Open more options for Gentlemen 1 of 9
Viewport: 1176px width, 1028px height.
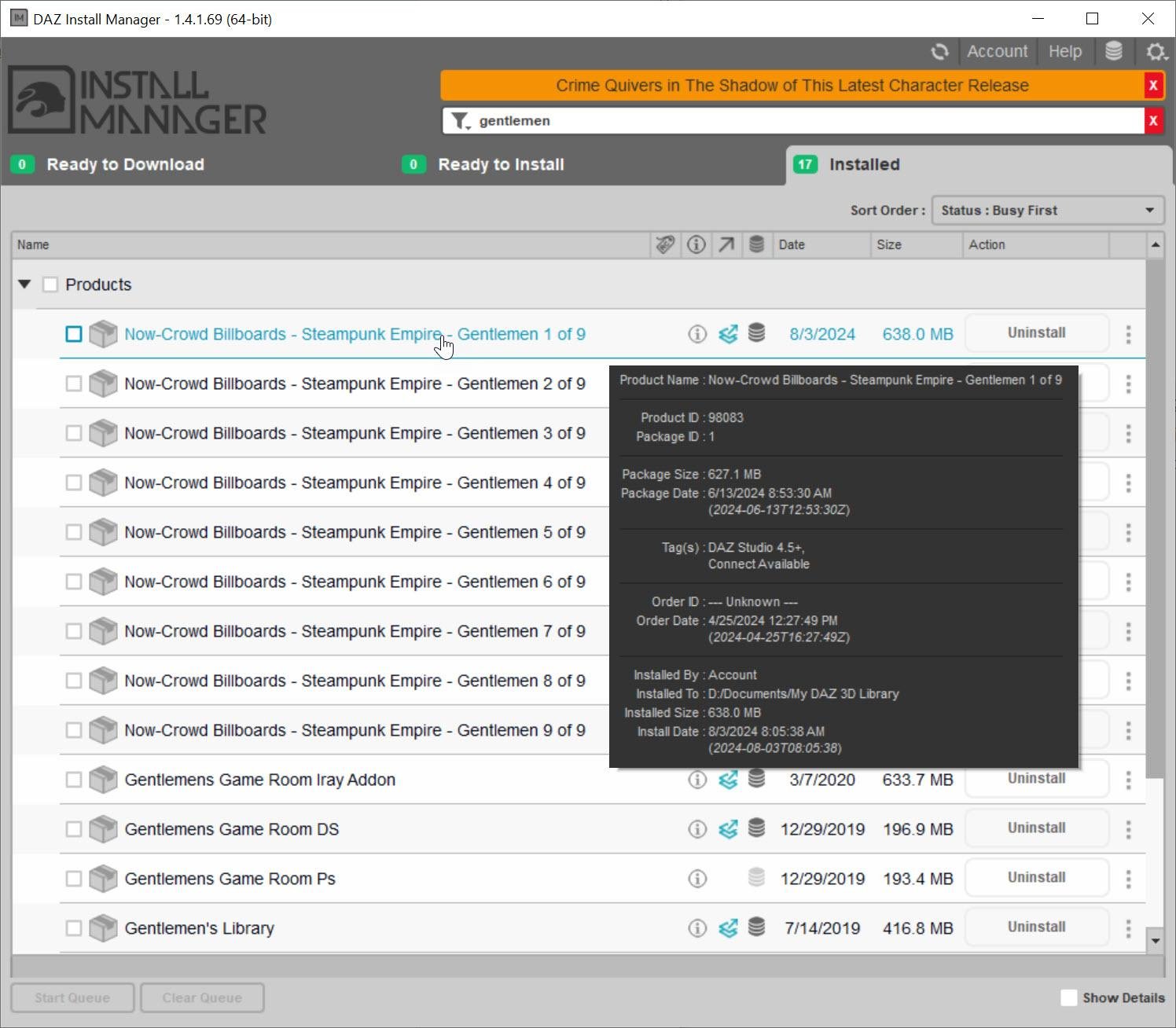click(1128, 334)
